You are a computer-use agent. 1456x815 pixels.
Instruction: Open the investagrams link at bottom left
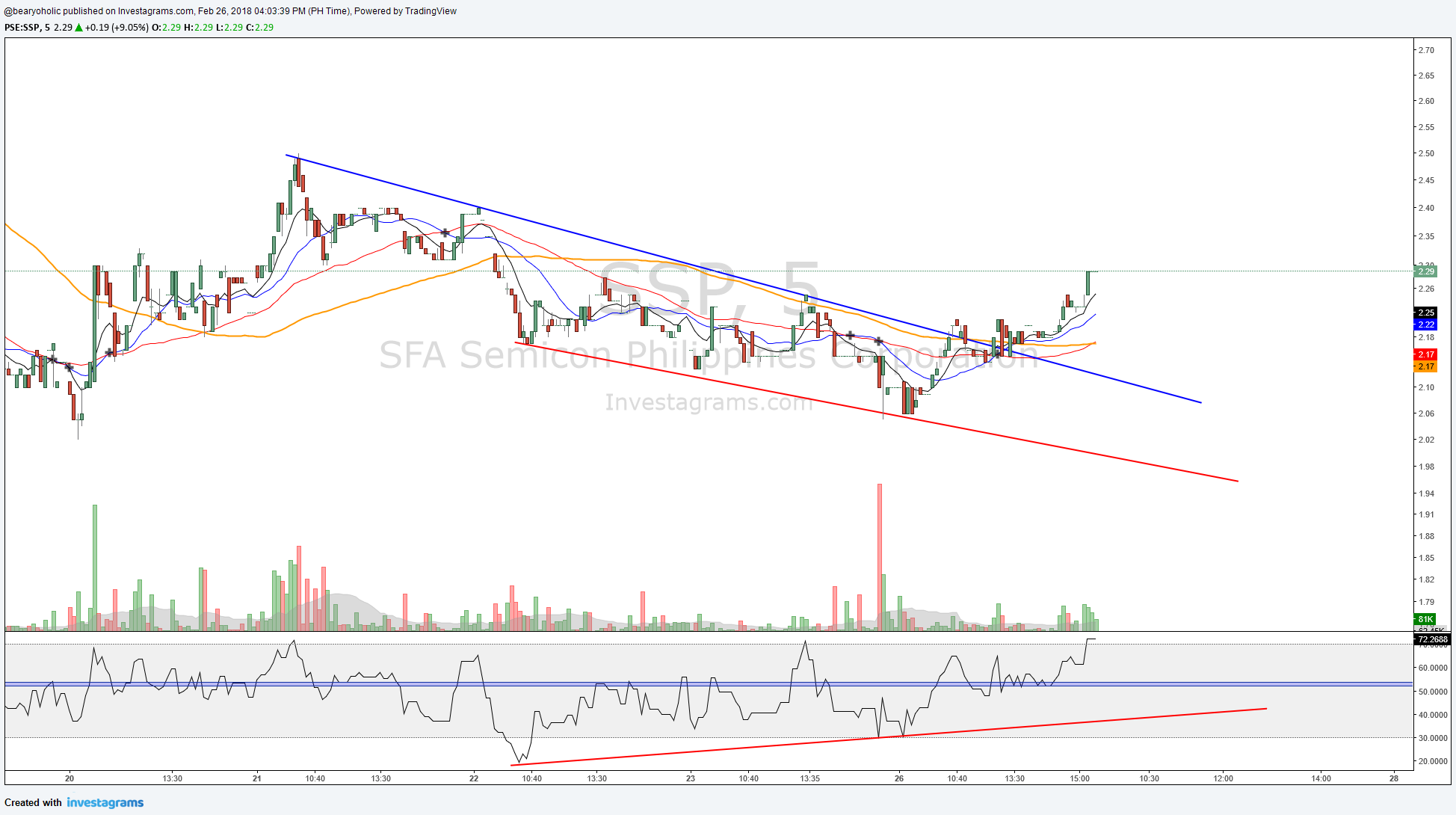105,802
